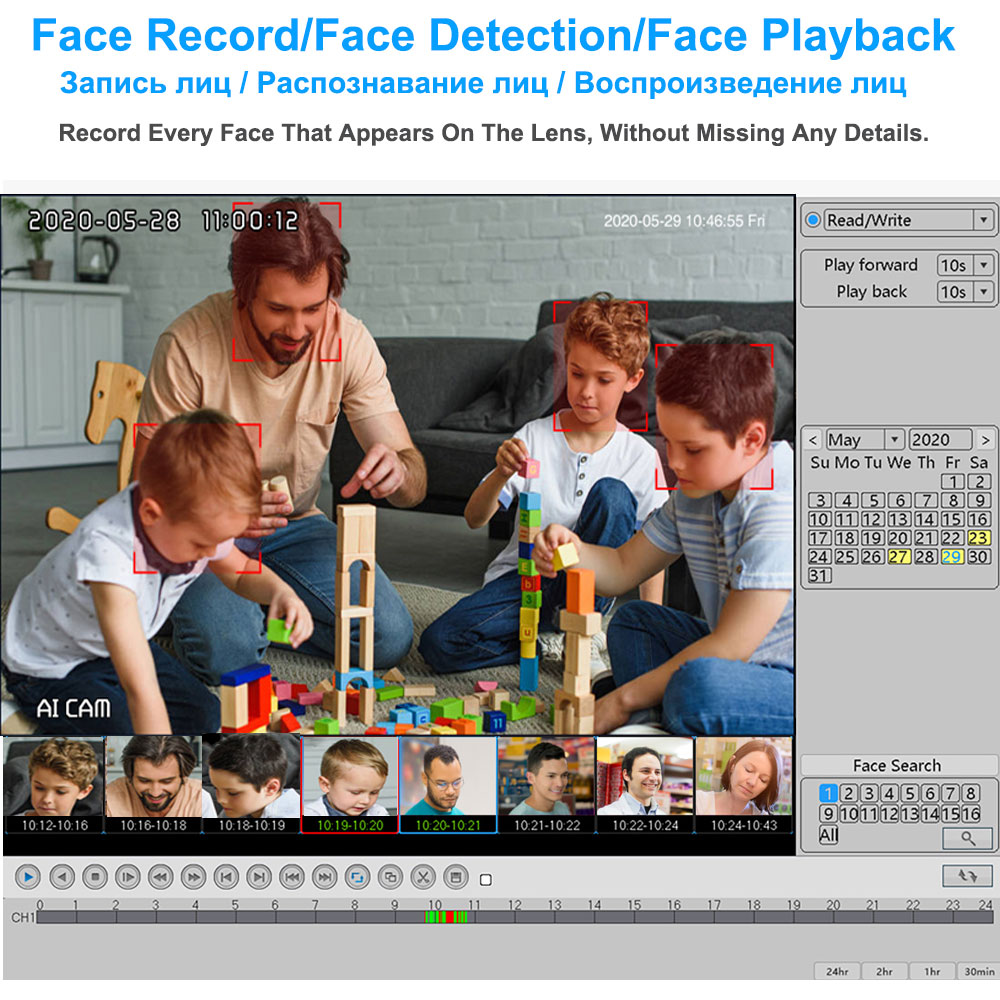The height and width of the screenshot is (1000, 1000).
Task: Rewind the recording
Action: point(160,878)
